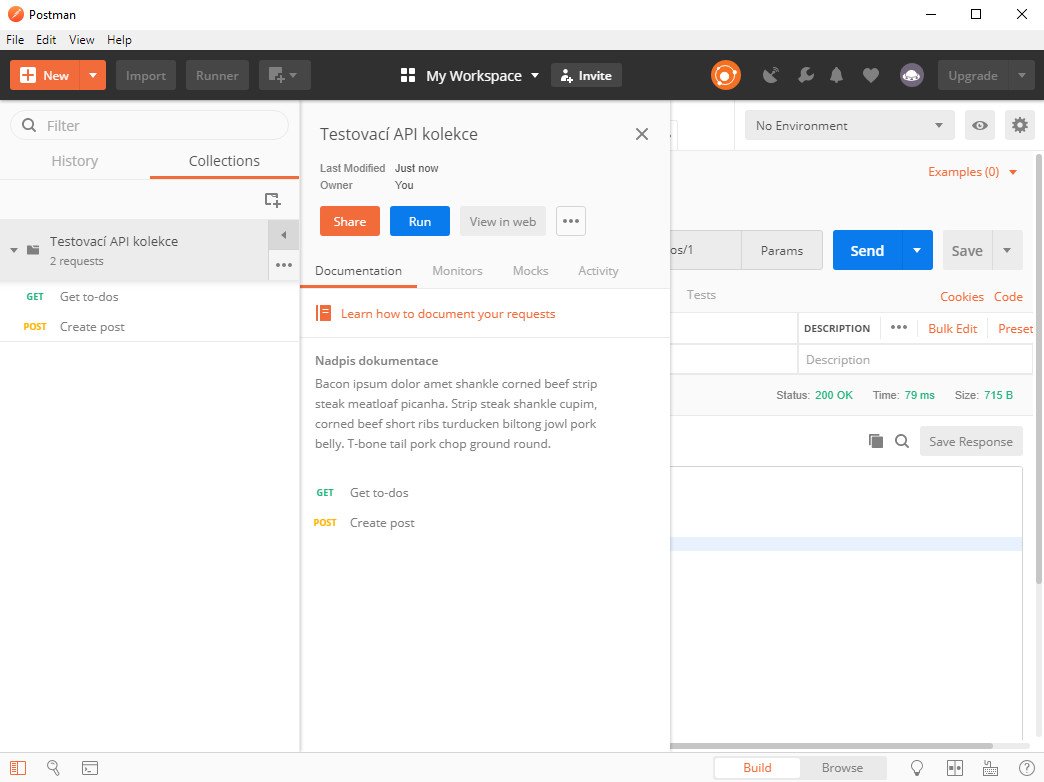
Task: Open manage environments gear icon
Action: [x=1019, y=125]
